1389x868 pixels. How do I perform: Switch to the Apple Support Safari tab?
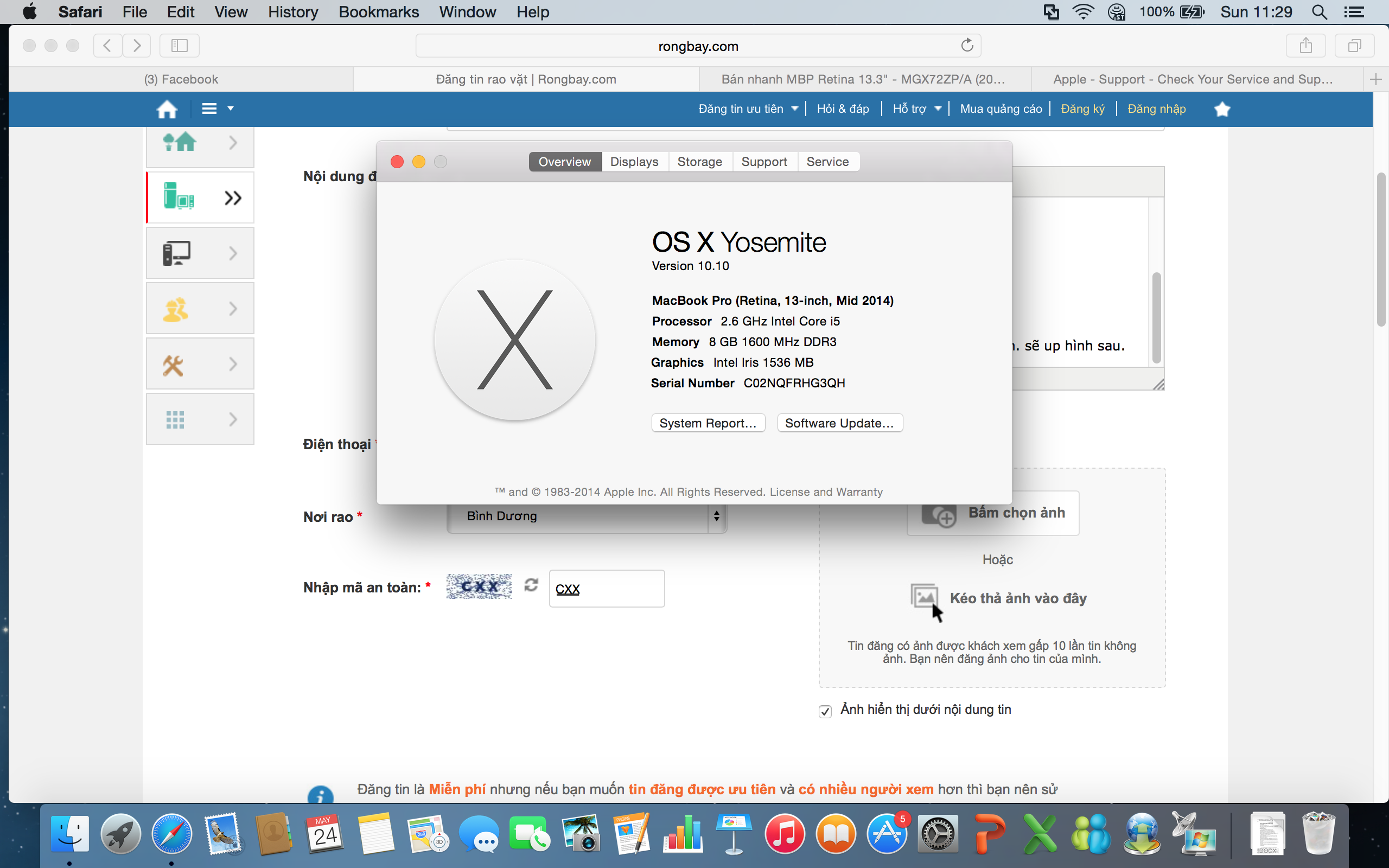click(x=1193, y=79)
